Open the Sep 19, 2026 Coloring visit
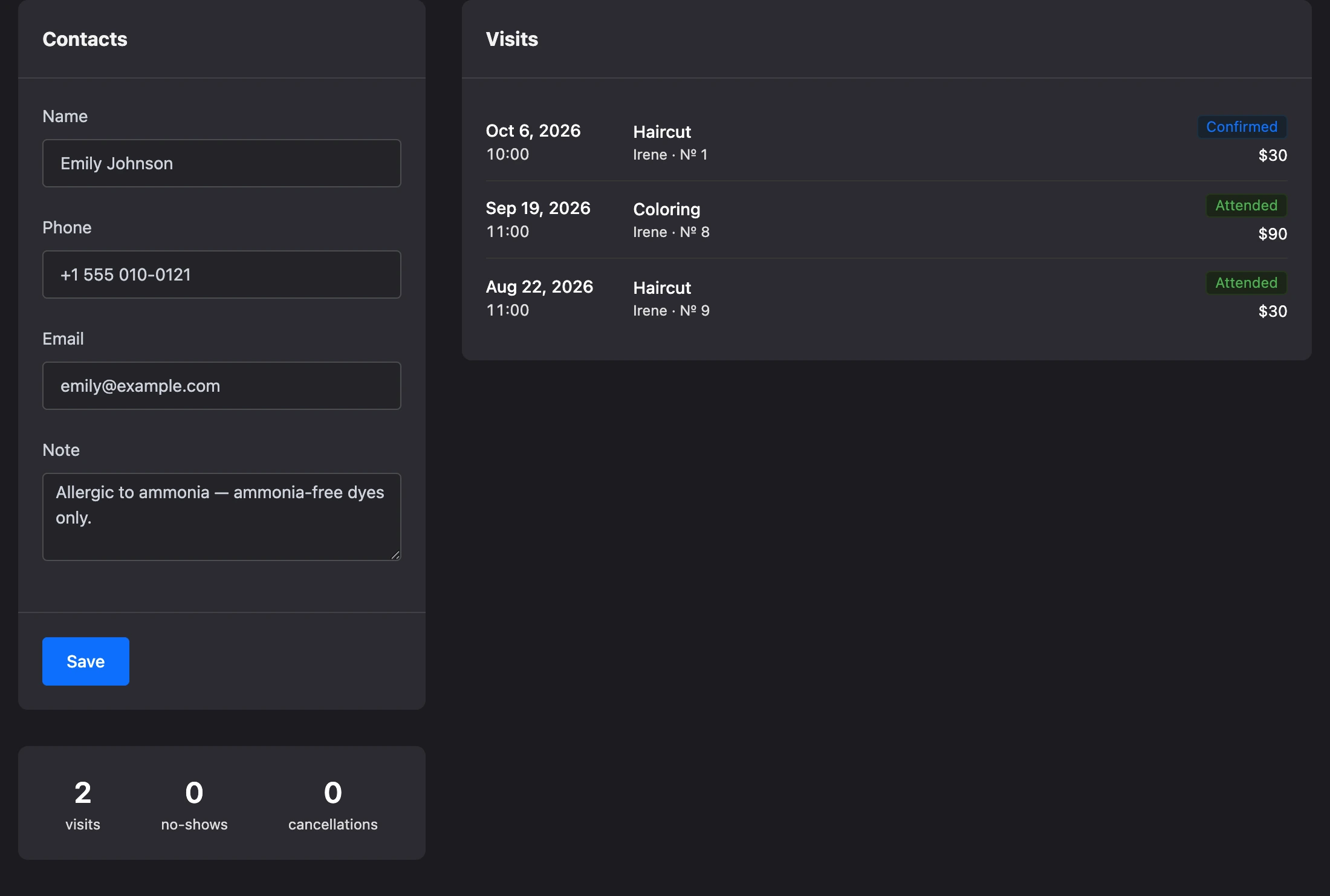1330x896 pixels. (886, 220)
